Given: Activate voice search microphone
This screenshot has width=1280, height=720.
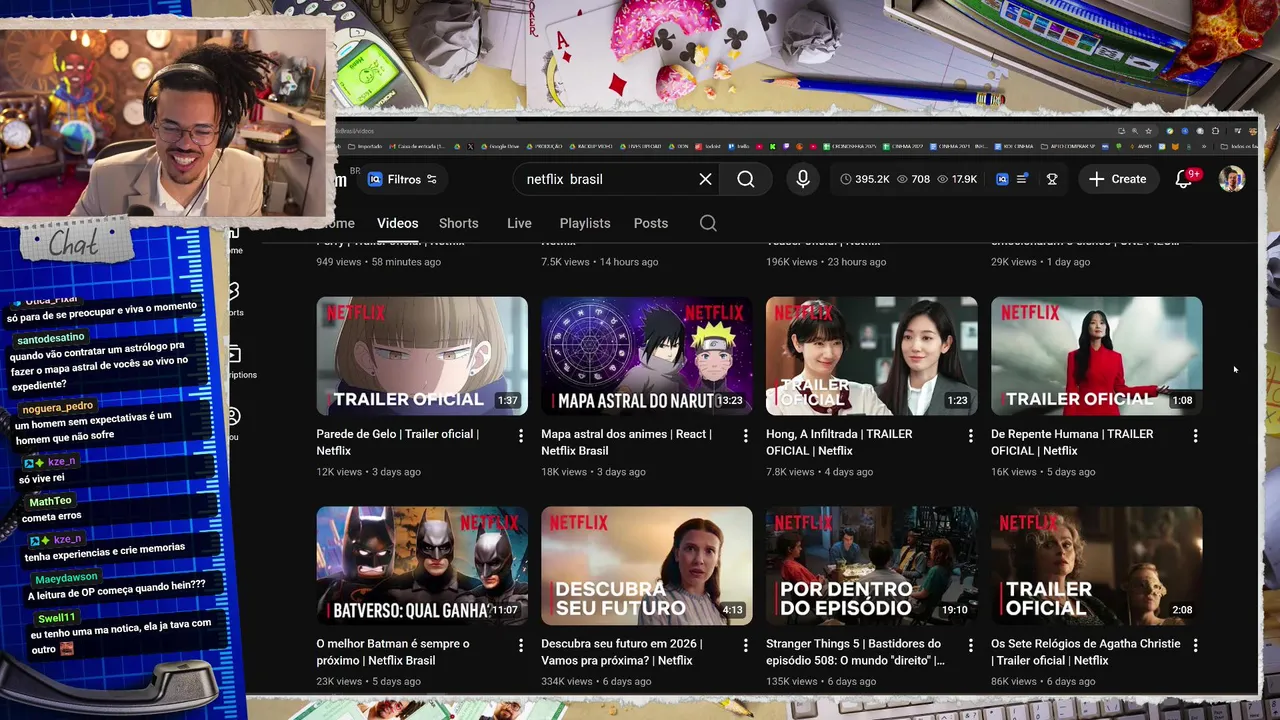Looking at the screenshot, I should 802,179.
